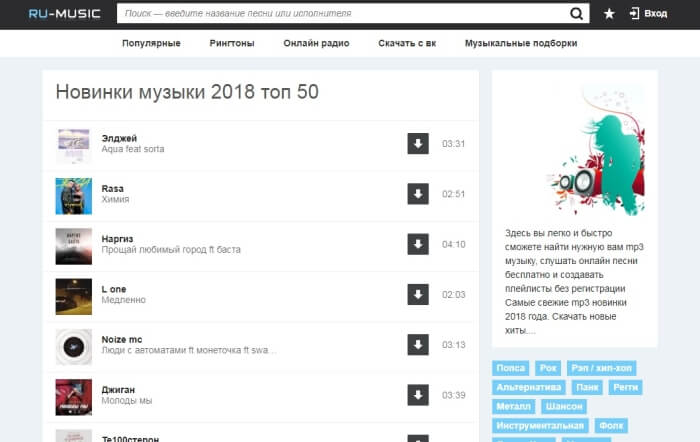Image resolution: width=700 pixels, height=442 pixels.
Task: Click duration 04:10 of Наргиз track
Action: tap(454, 244)
